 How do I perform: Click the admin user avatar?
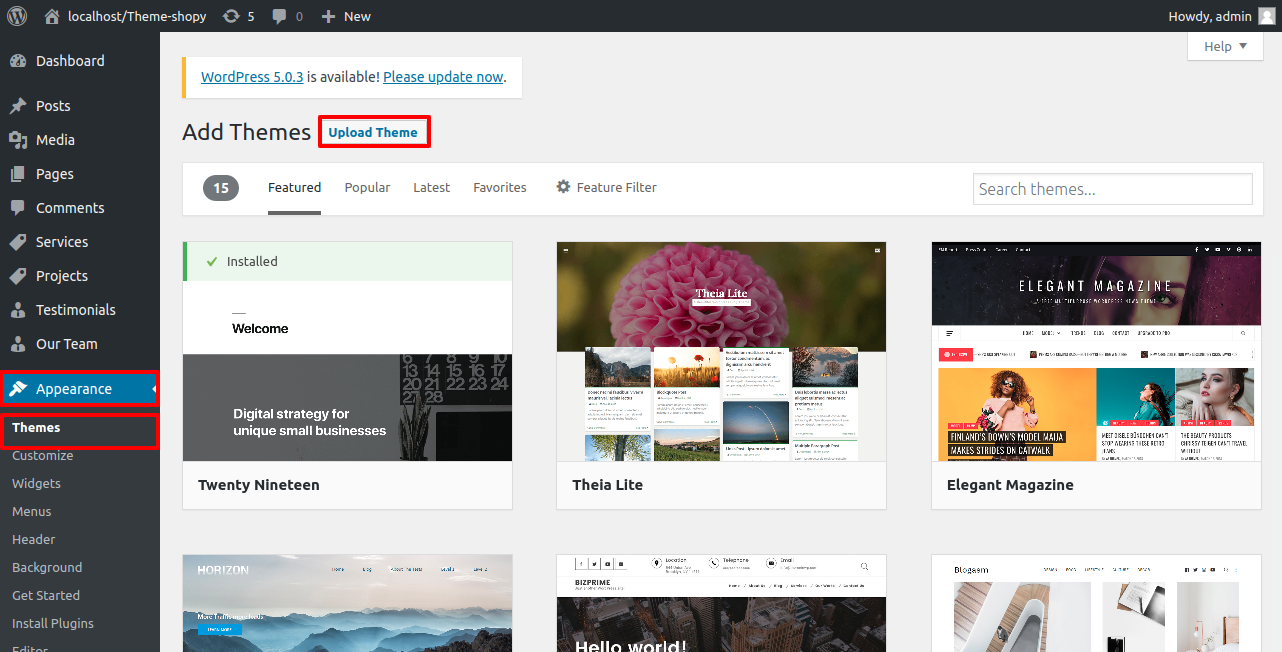tap(1266, 16)
